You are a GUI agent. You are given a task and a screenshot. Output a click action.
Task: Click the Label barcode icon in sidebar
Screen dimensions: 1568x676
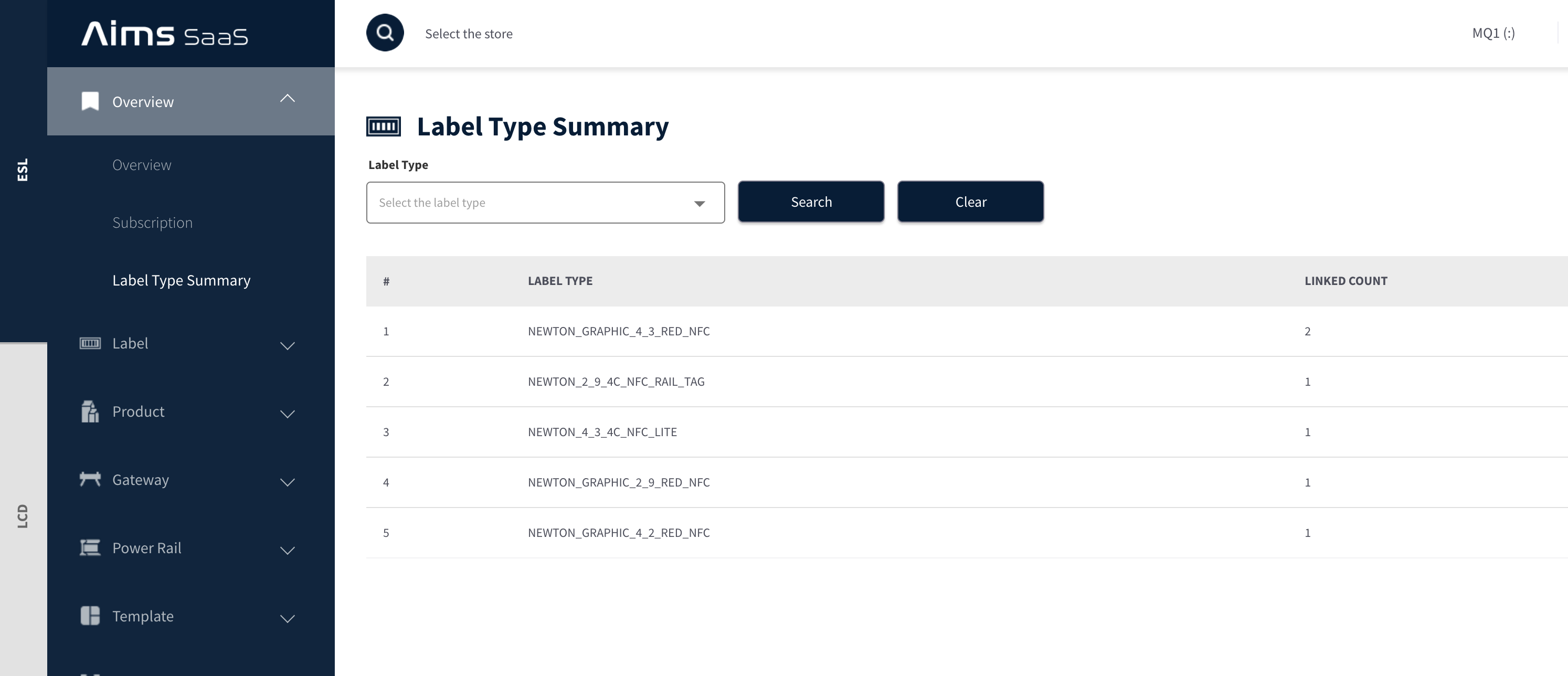tap(90, 343)
